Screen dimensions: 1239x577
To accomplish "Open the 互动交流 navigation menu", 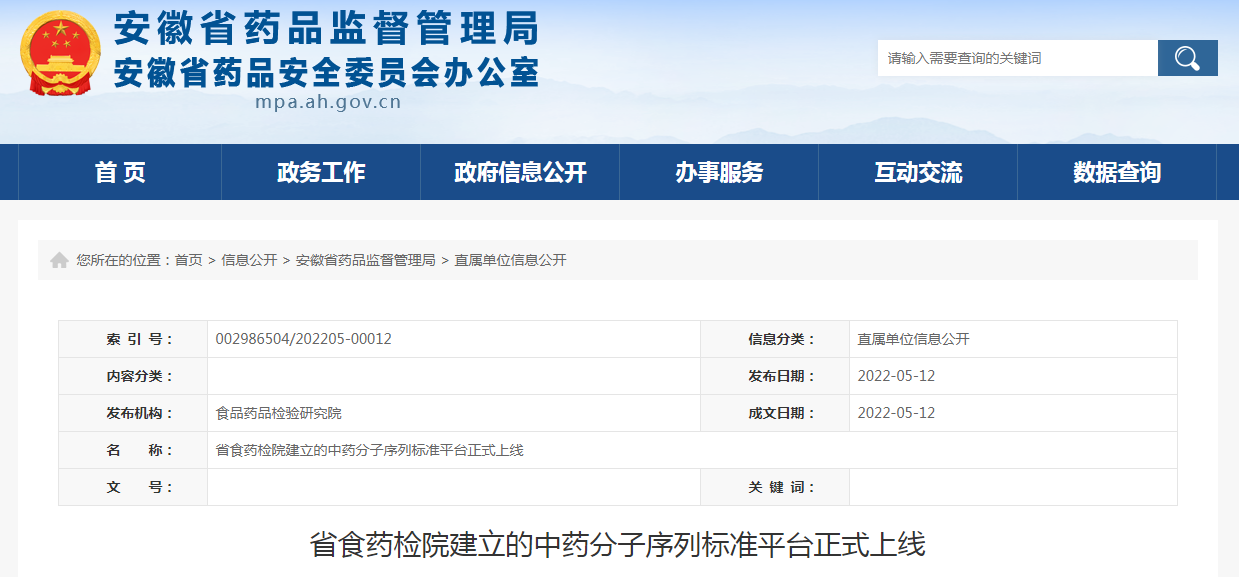I will click(x=918, y=172).
